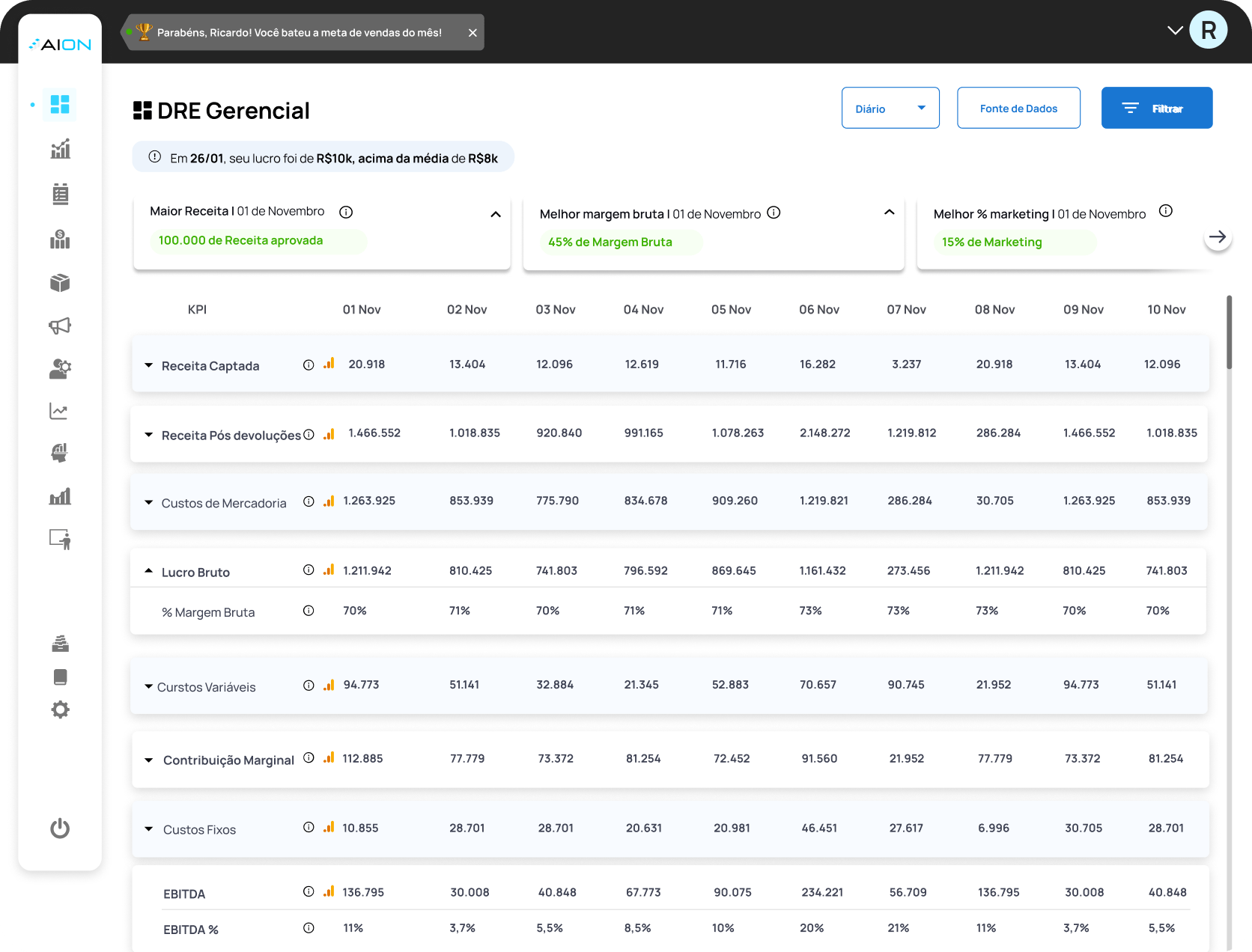The image size is (1252, 952).
Task: Collapse the Lucro Bruto row
Action: 148,569
